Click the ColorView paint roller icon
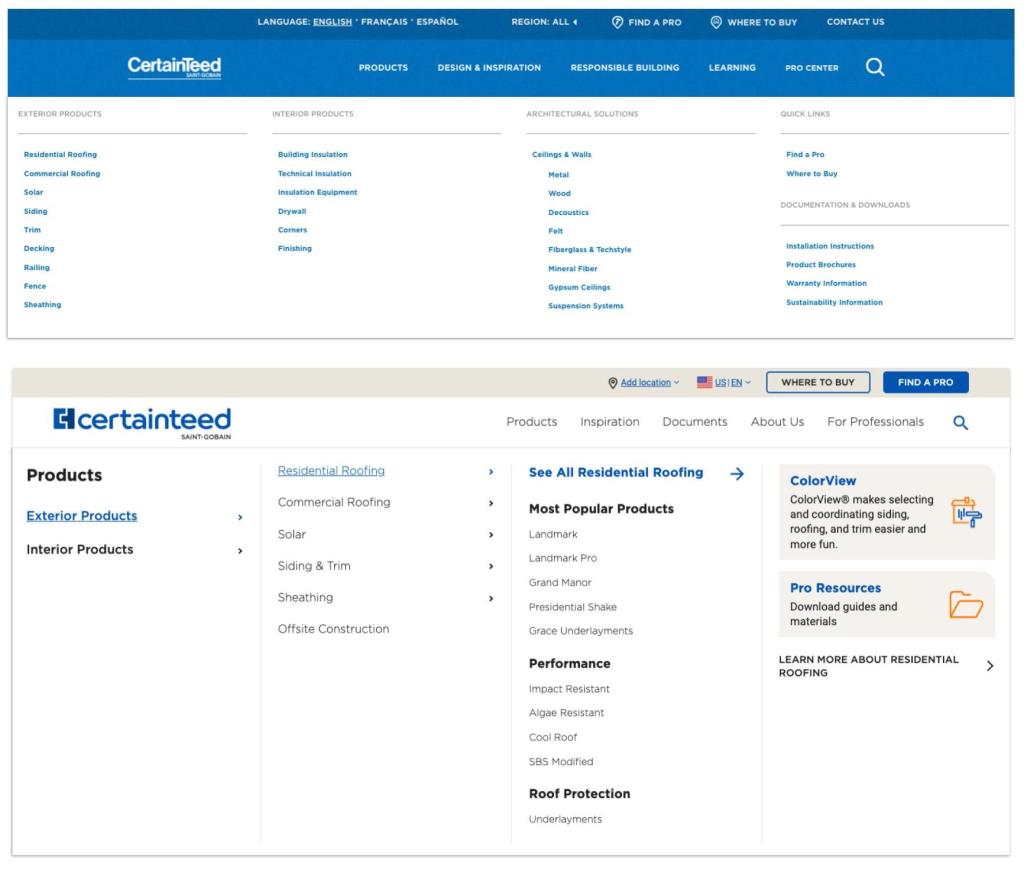 pyautogui.click(x=967, y=512)
